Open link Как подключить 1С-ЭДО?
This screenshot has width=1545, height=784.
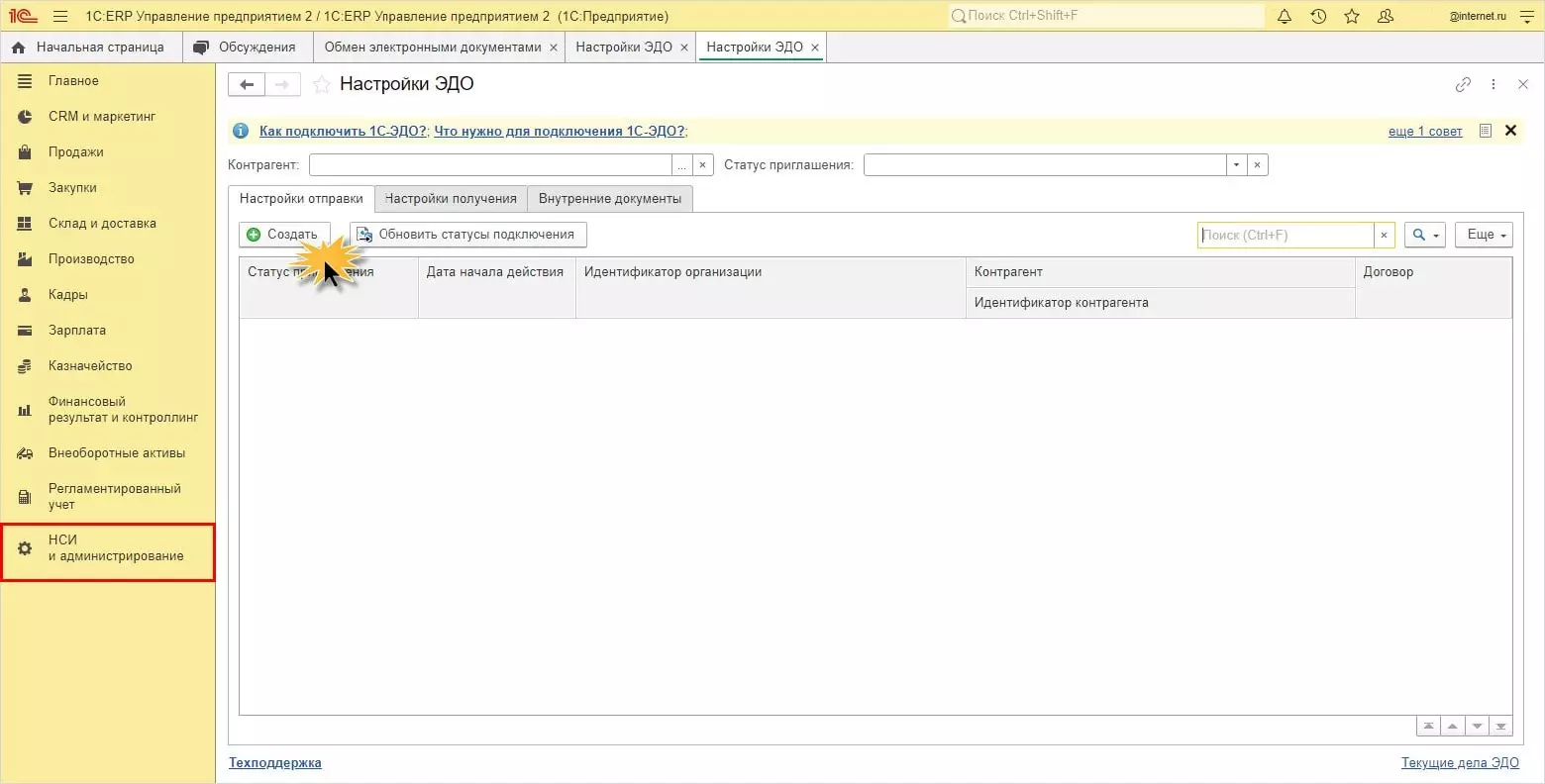pos(343,131)
